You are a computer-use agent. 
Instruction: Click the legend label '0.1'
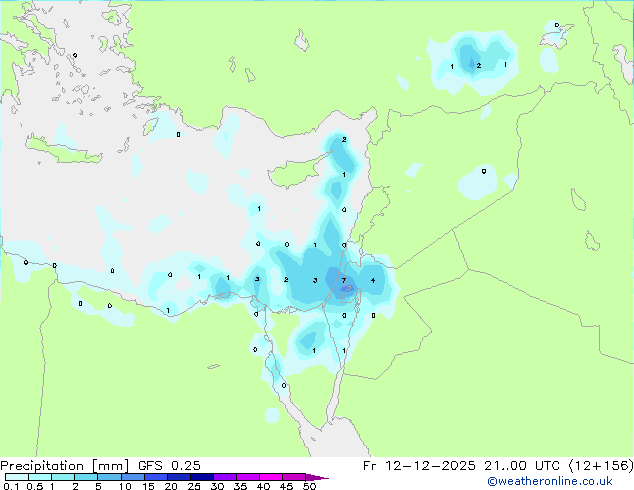pyautogui.click(x=11, y=486)
